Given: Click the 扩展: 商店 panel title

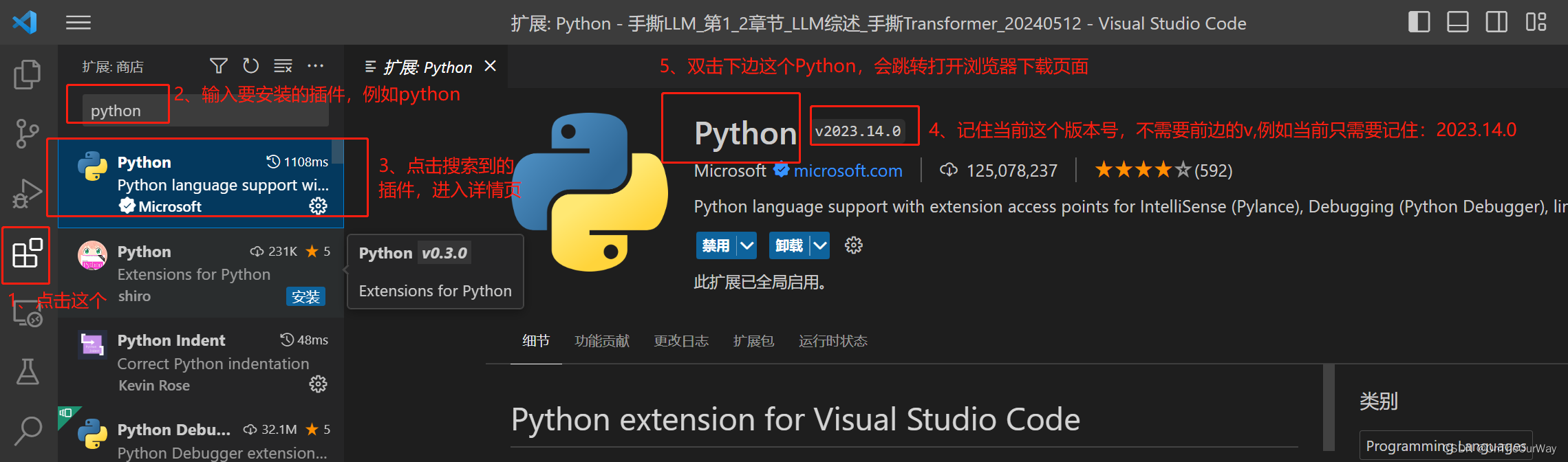Looking at the screenshot, I should [113, 67].
